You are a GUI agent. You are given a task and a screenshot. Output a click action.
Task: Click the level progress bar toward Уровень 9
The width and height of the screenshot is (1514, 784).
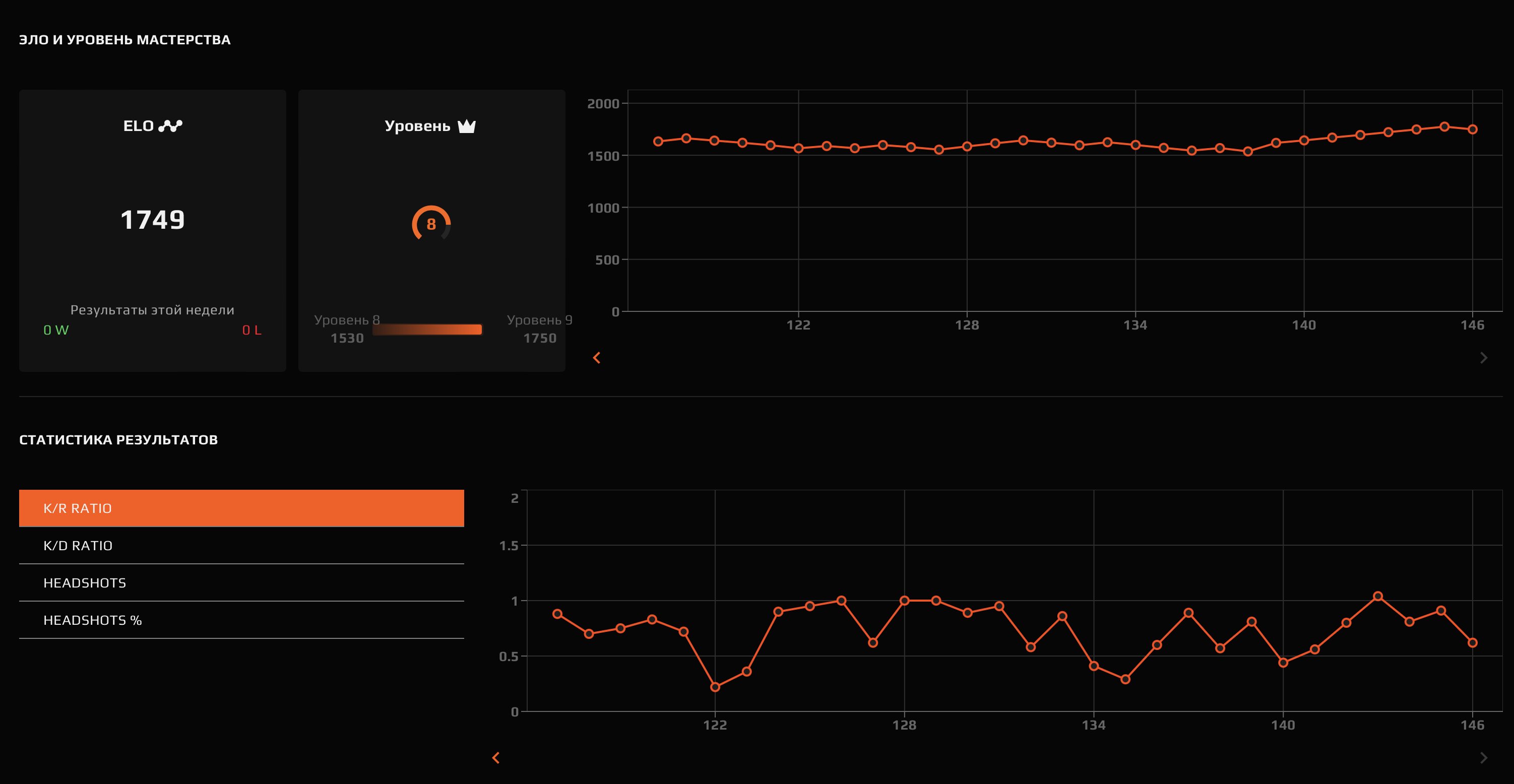click(427, 329)
